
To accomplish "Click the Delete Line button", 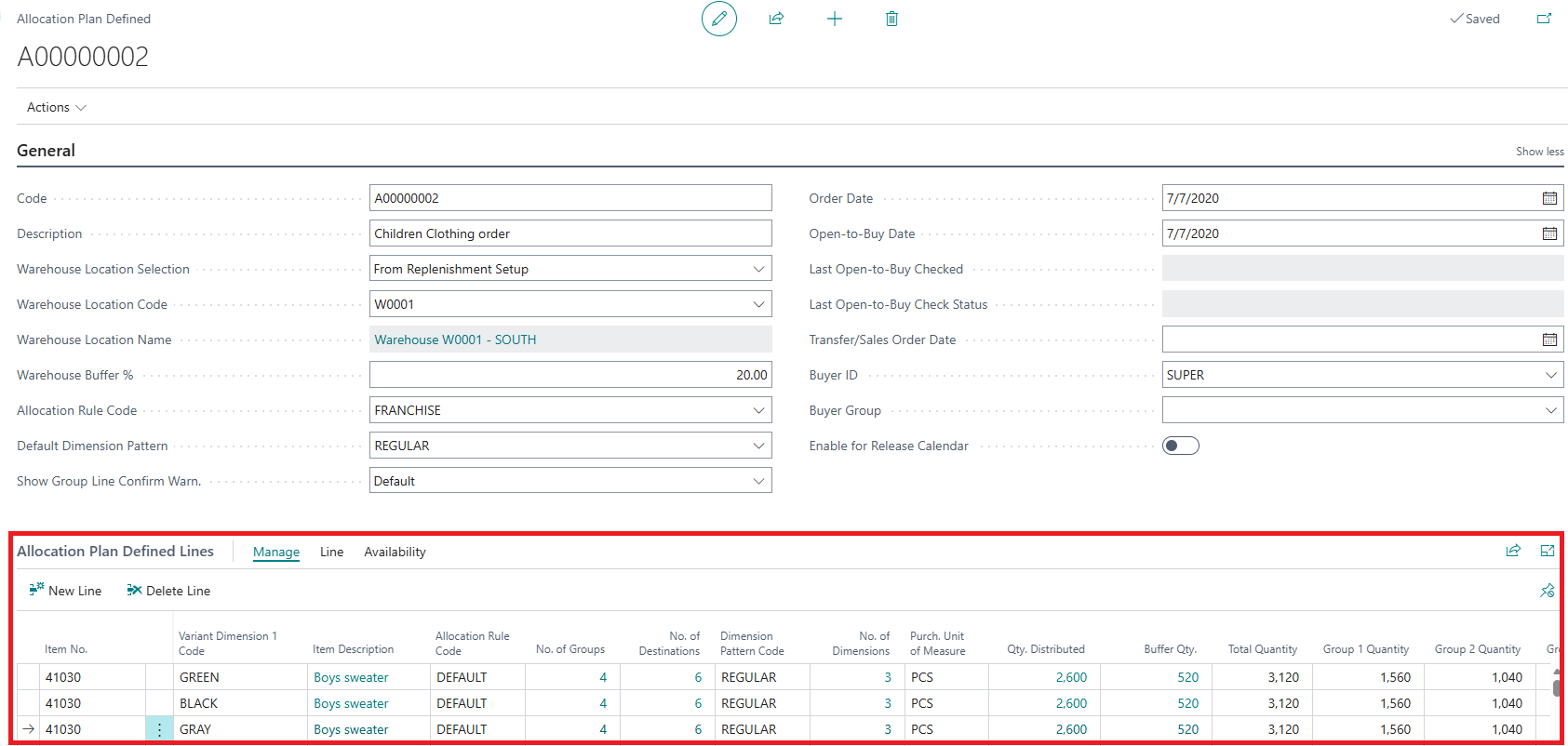I will coord(168,591).
